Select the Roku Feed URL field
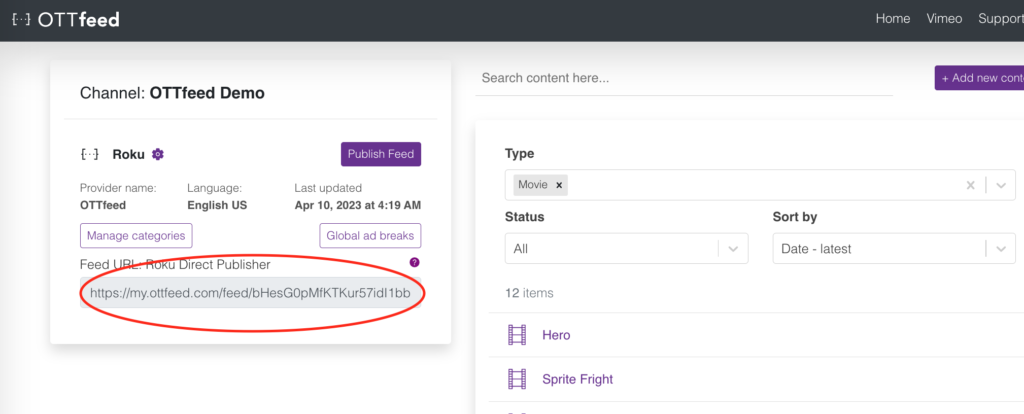This screenshot has height=414, width=1024. pos(250,293)
